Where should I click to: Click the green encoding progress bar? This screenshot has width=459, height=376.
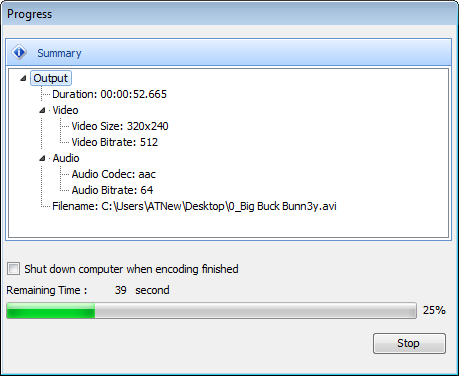pos(211,311)
